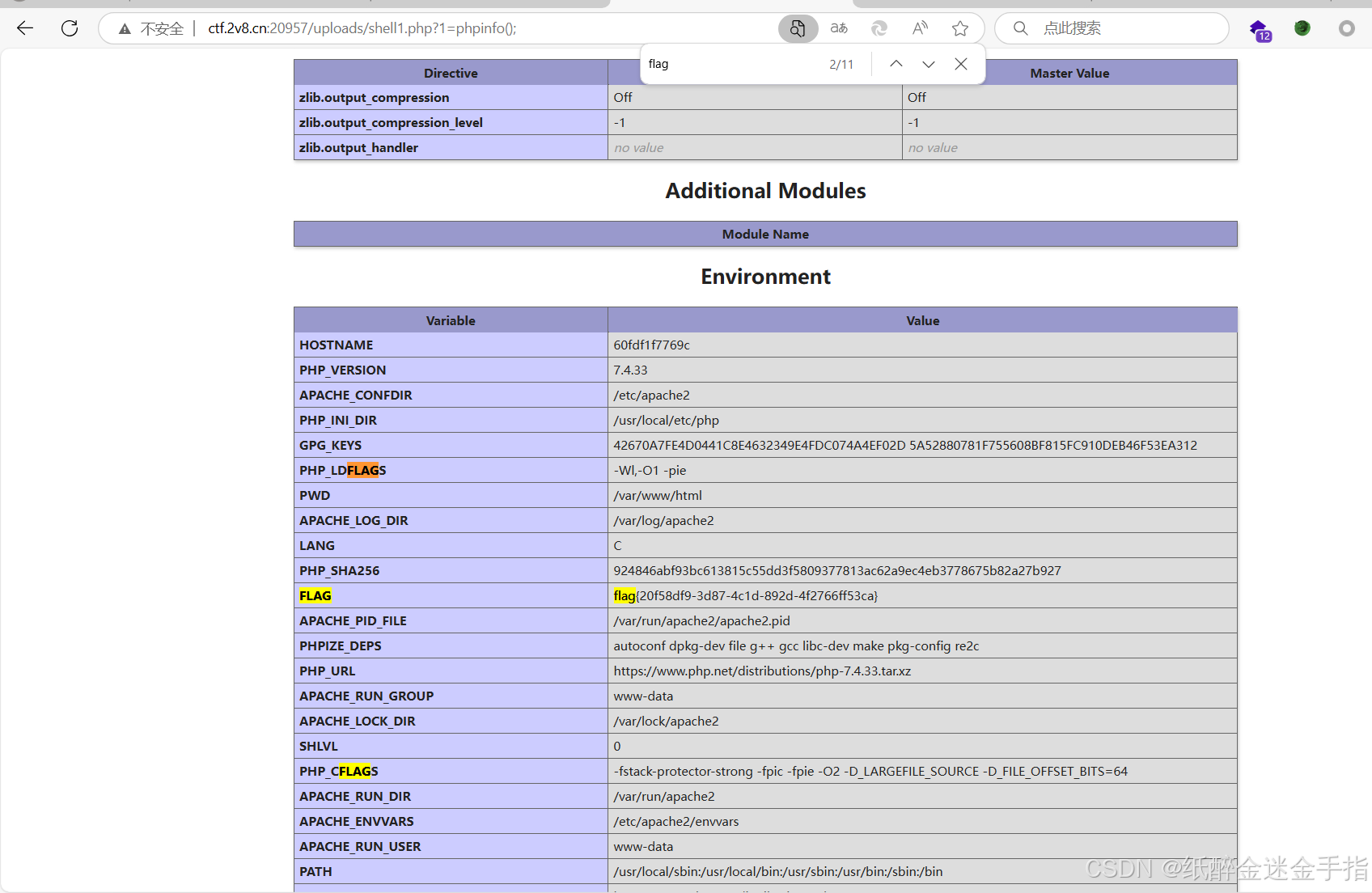Click the Module Name header bar
Image resolution: width=1372 pixels, height=893 pixels.
click(x=765, y=234)
